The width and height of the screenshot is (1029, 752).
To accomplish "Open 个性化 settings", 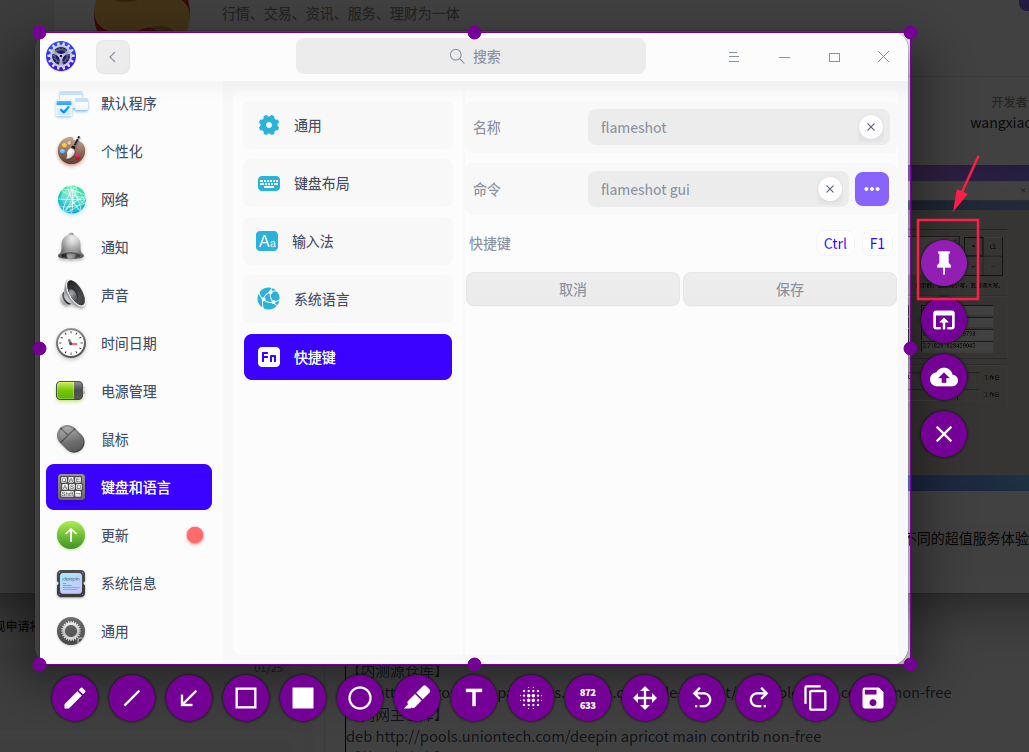I will [x=129, y=152].
